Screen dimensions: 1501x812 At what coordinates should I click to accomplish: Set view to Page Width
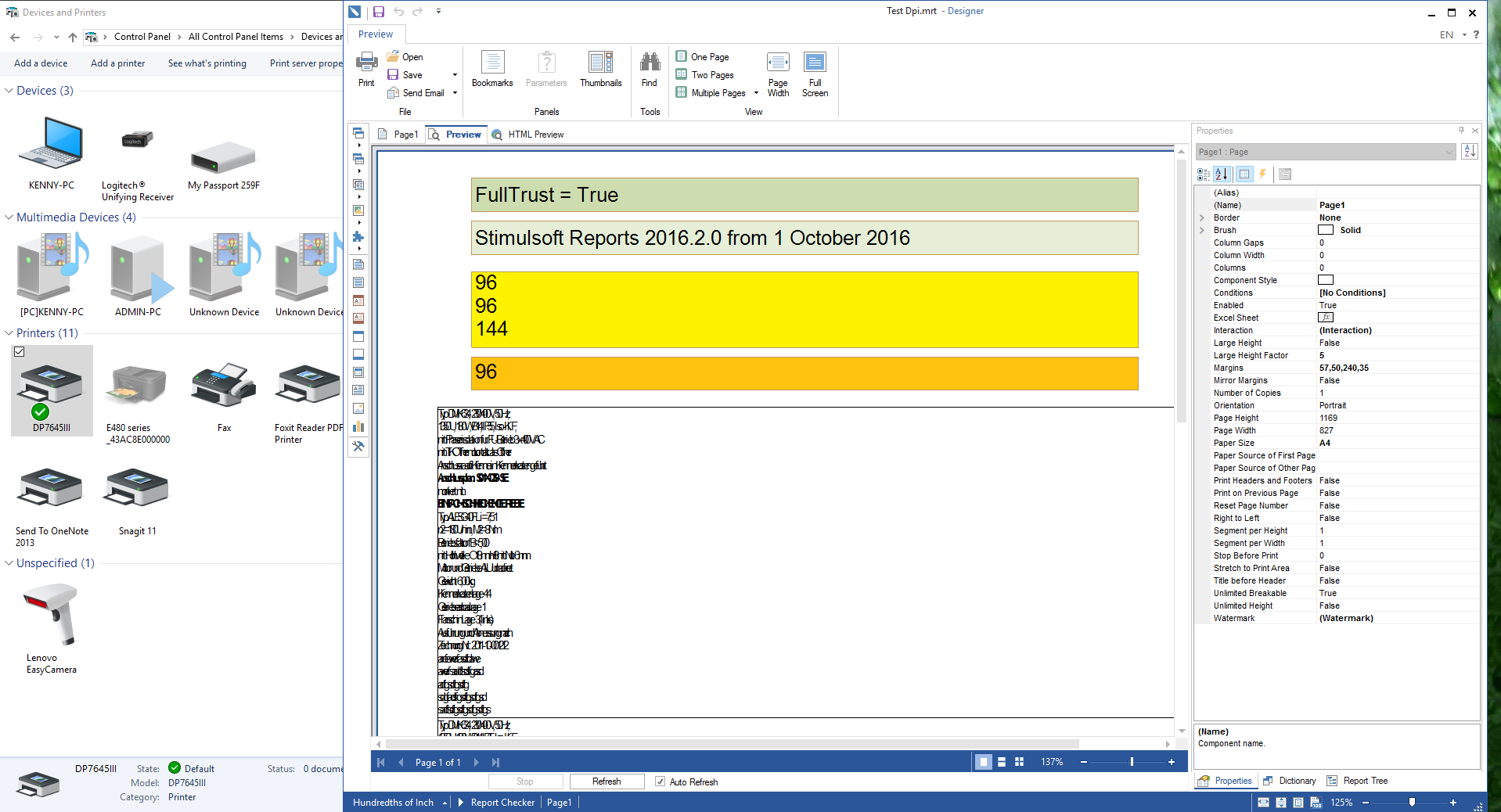click(x=778, y=74)
